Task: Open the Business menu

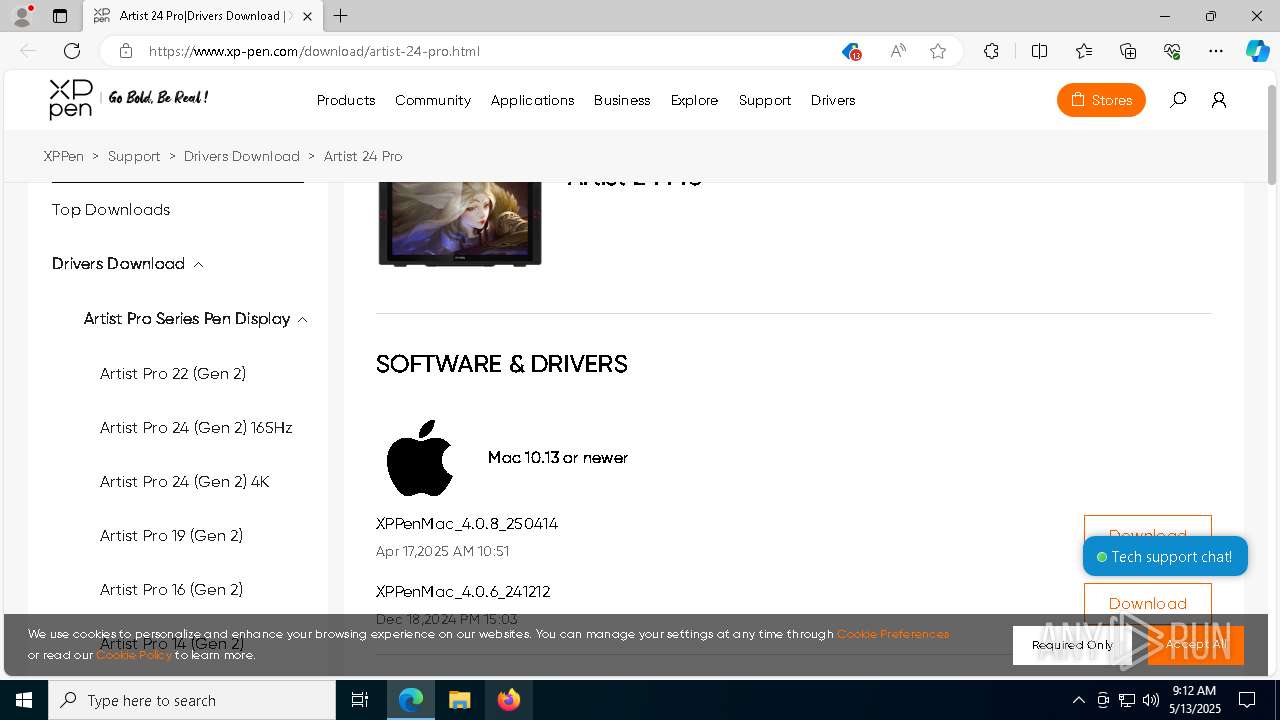Action: 622,100
